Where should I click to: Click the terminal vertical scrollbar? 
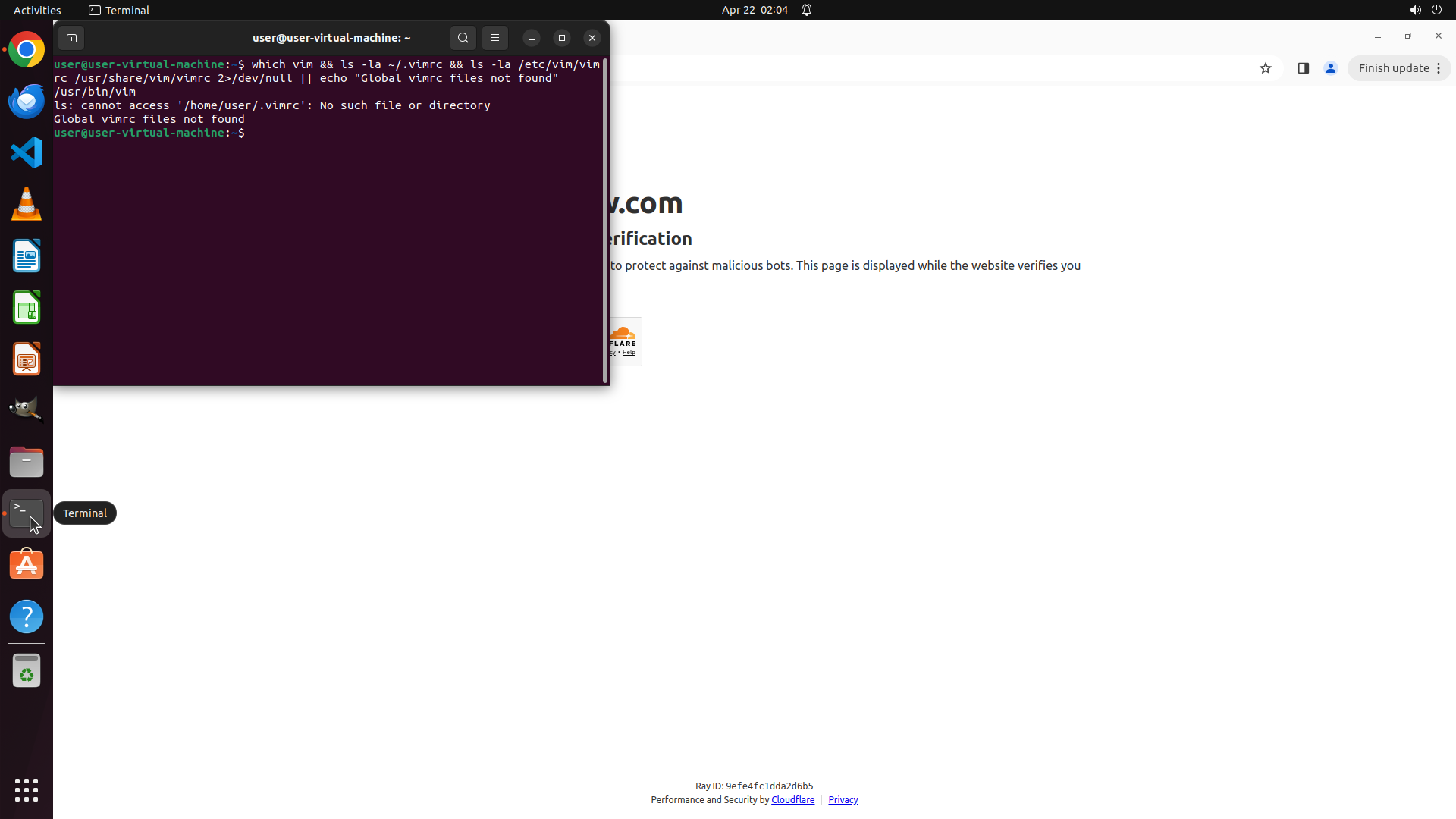[605, 220]
